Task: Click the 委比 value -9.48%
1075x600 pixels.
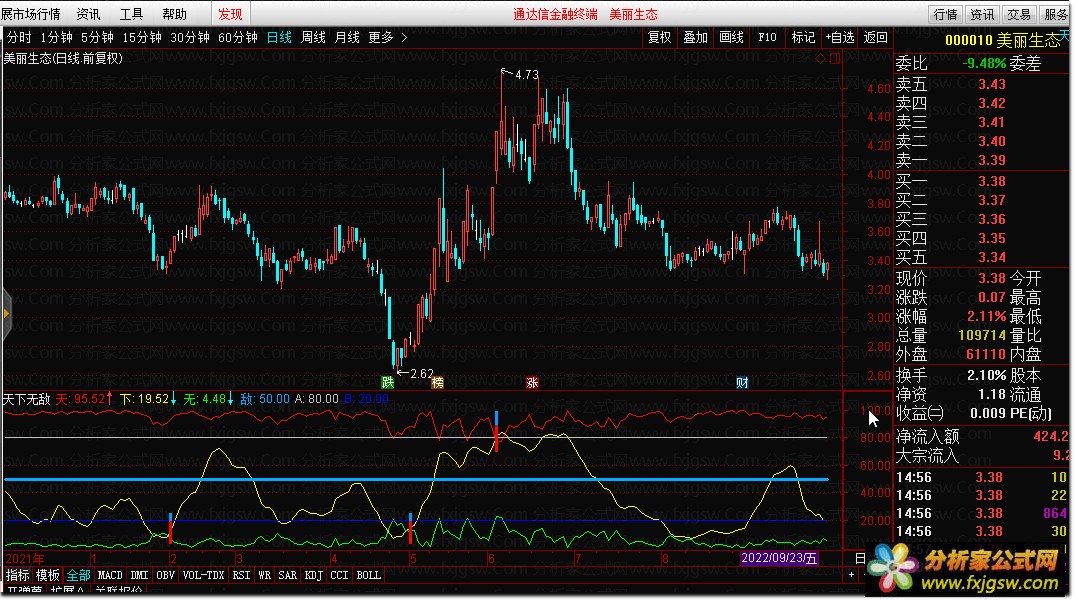Action: (x=984, y=63)
